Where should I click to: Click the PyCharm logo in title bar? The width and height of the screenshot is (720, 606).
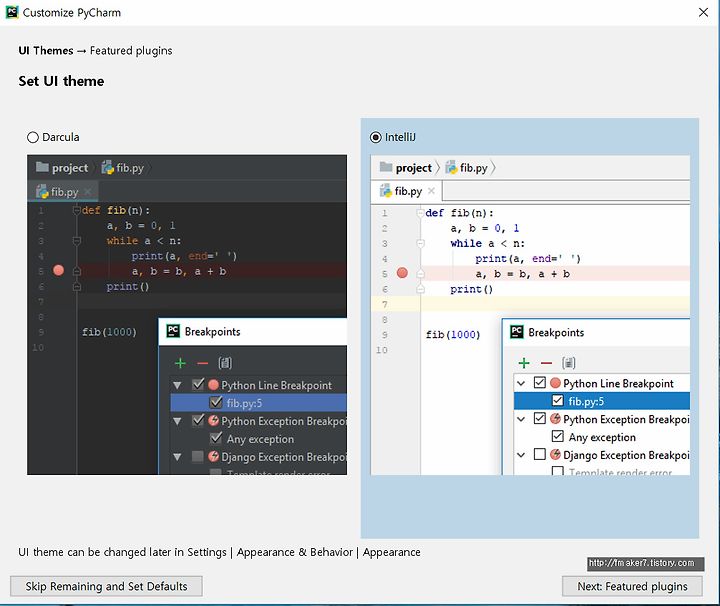coord(12,12)
